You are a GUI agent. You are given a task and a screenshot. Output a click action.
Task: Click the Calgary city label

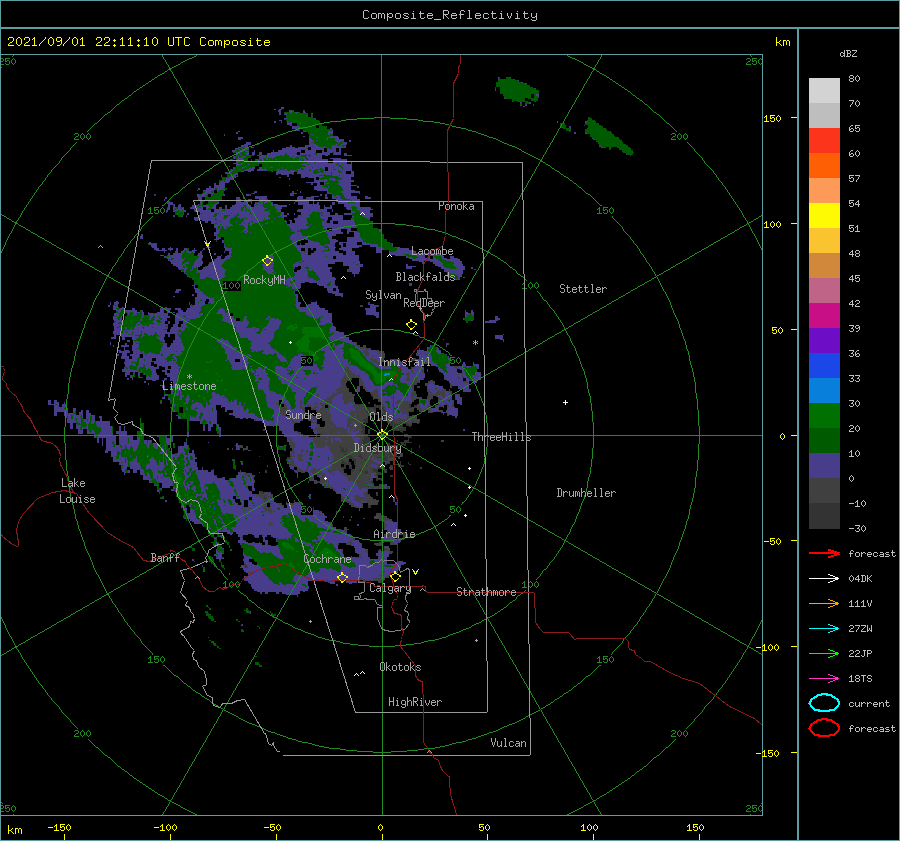(390, 588)
